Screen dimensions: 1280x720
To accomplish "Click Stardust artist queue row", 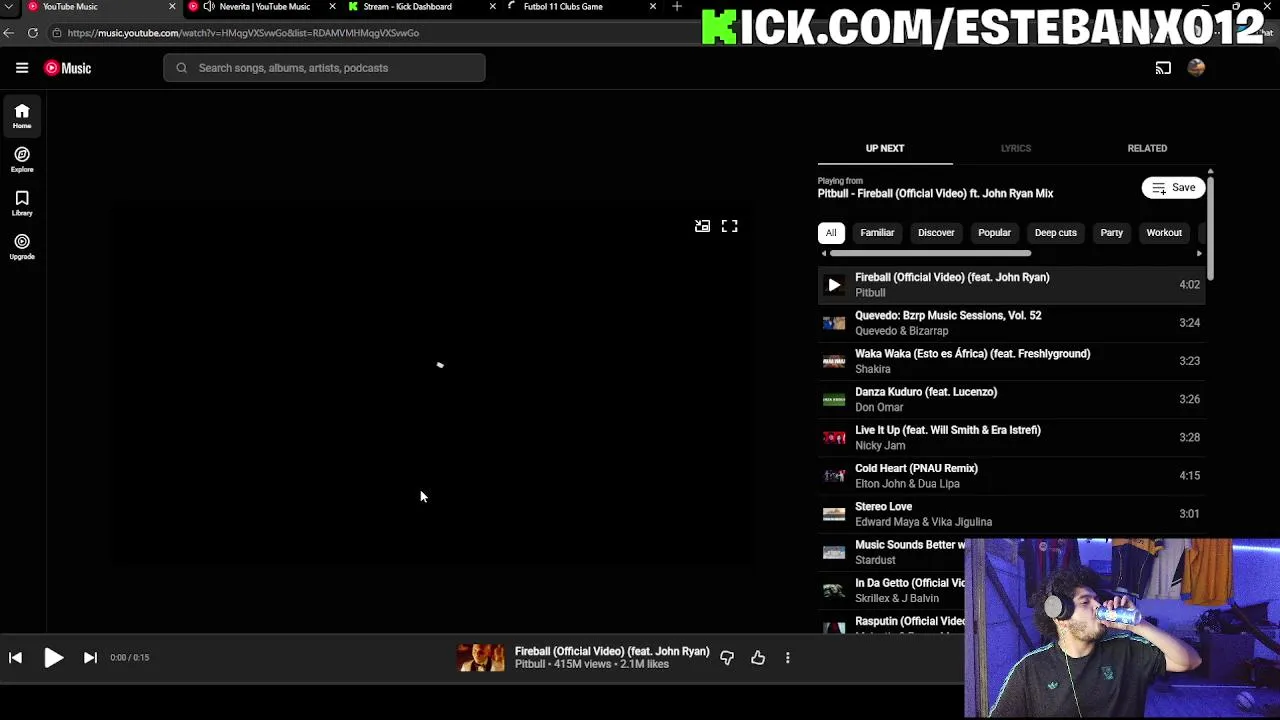I will [x=892, y=552].
